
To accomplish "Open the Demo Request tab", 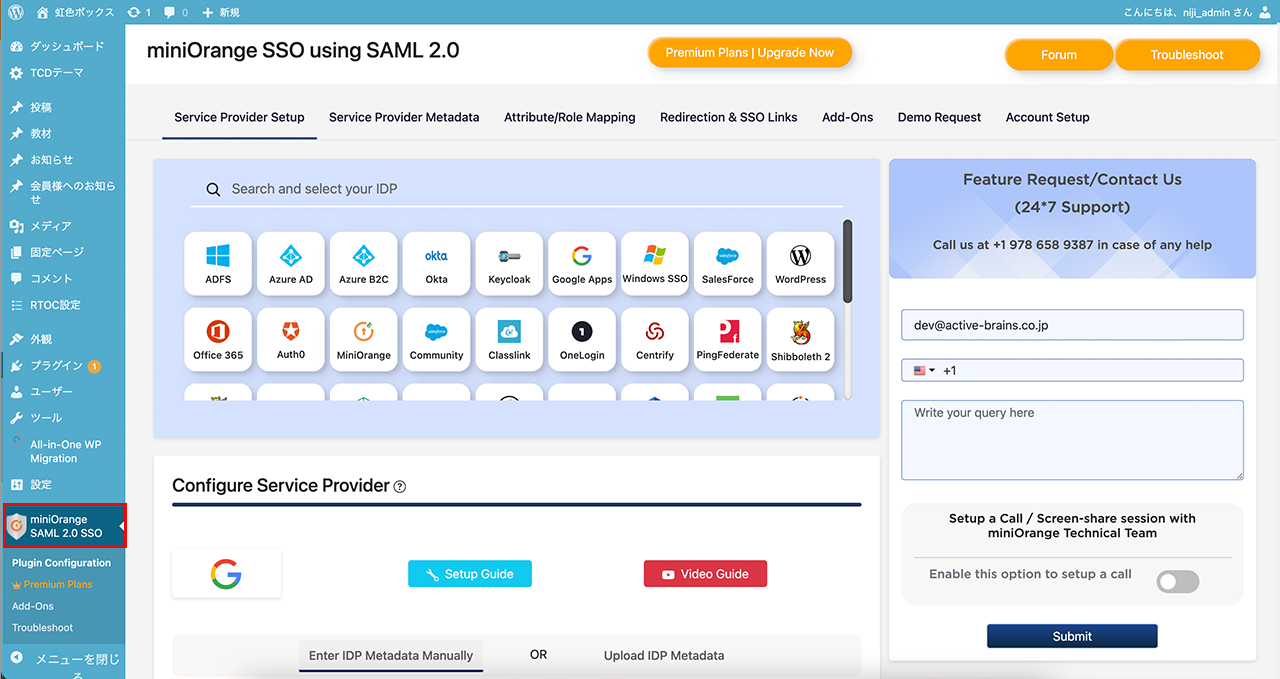I will [x=940, y=117].
